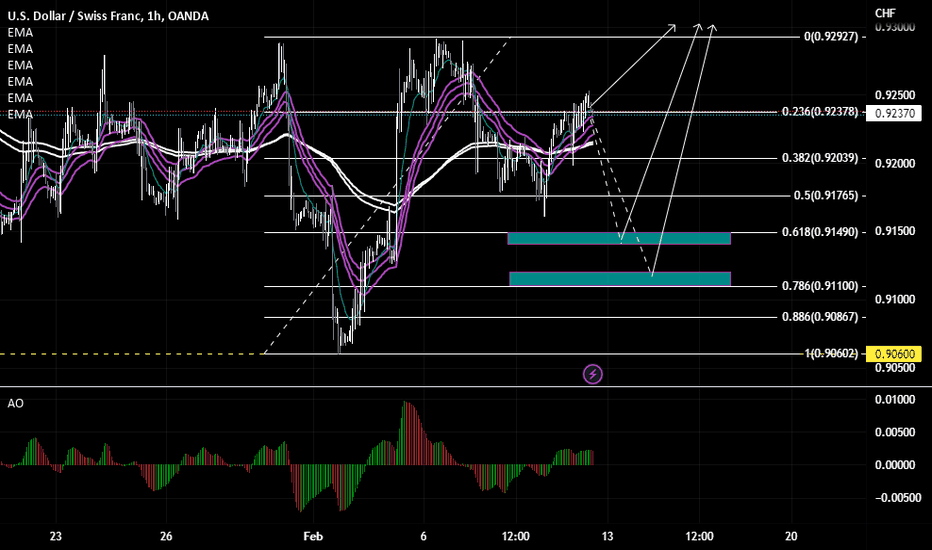Click Fibonacci label 0.886(0.90867)
The image size is (932, 550).
[x=820, y=317]
